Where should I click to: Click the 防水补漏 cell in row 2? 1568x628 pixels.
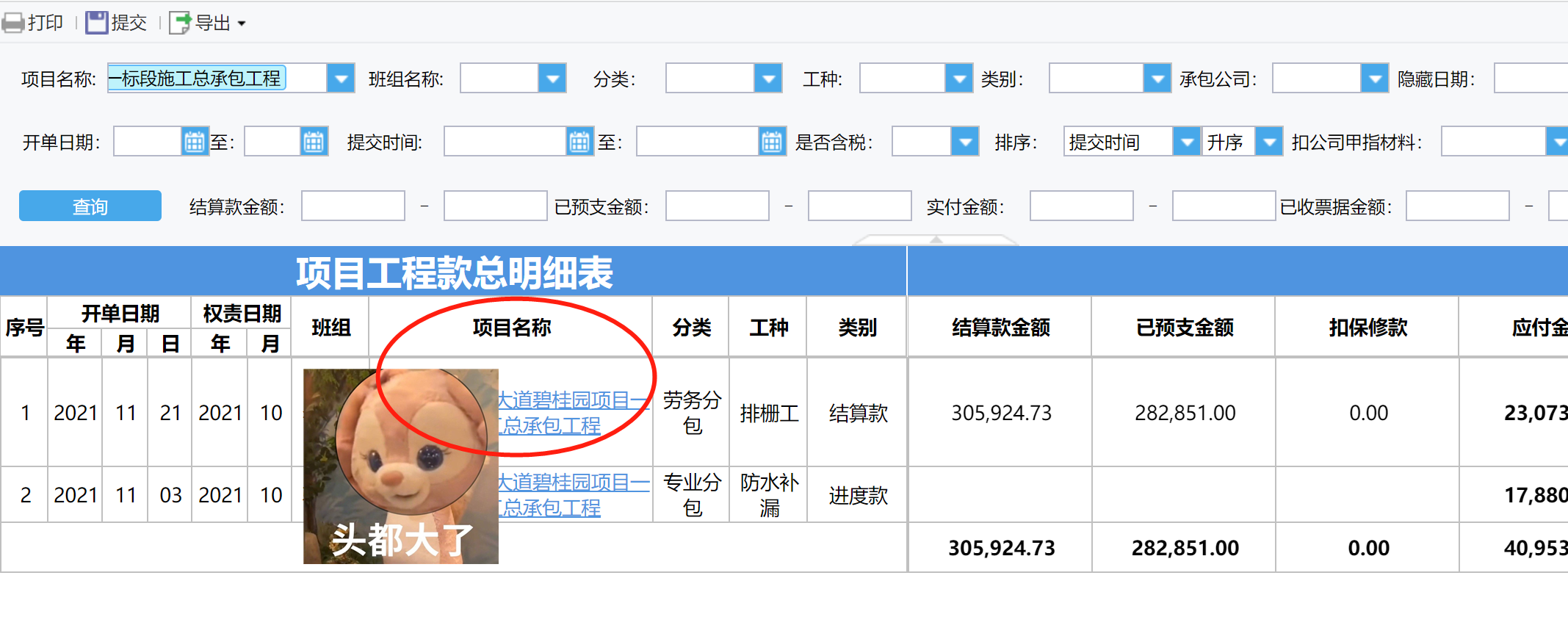pos(769,495)
